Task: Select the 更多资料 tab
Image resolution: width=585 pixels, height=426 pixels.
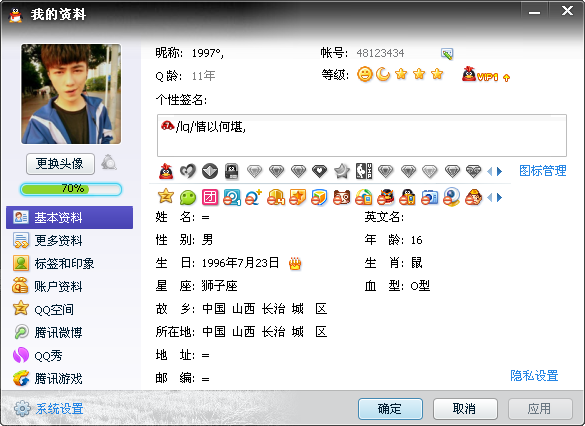Action: [x=69, y=241]
